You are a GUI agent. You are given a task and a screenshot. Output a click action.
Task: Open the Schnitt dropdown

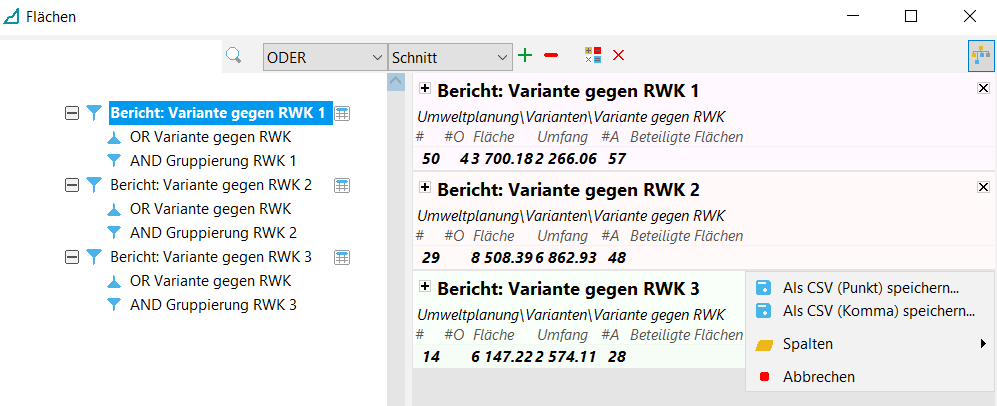pyautogui.click(x=449, y=58)
